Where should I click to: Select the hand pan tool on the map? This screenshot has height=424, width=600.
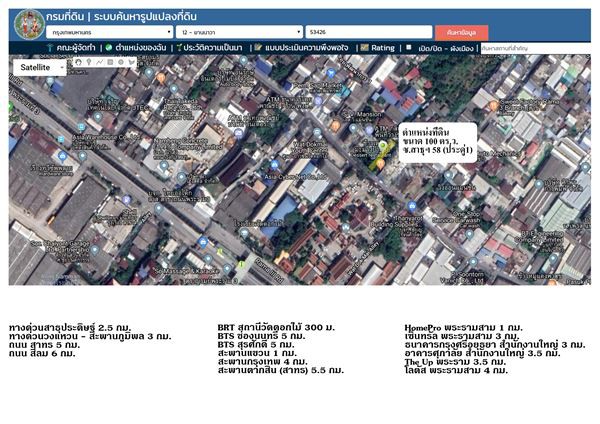[78, 62]
